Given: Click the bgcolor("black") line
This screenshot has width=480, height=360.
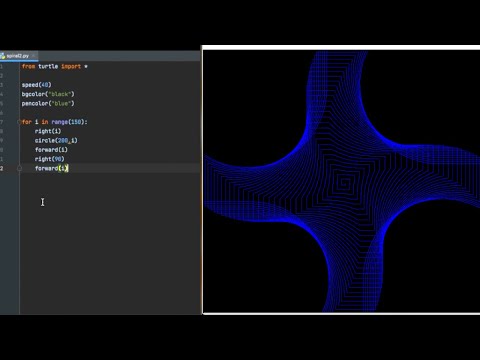Looking at the screenshot, I should tap(48, 94).
